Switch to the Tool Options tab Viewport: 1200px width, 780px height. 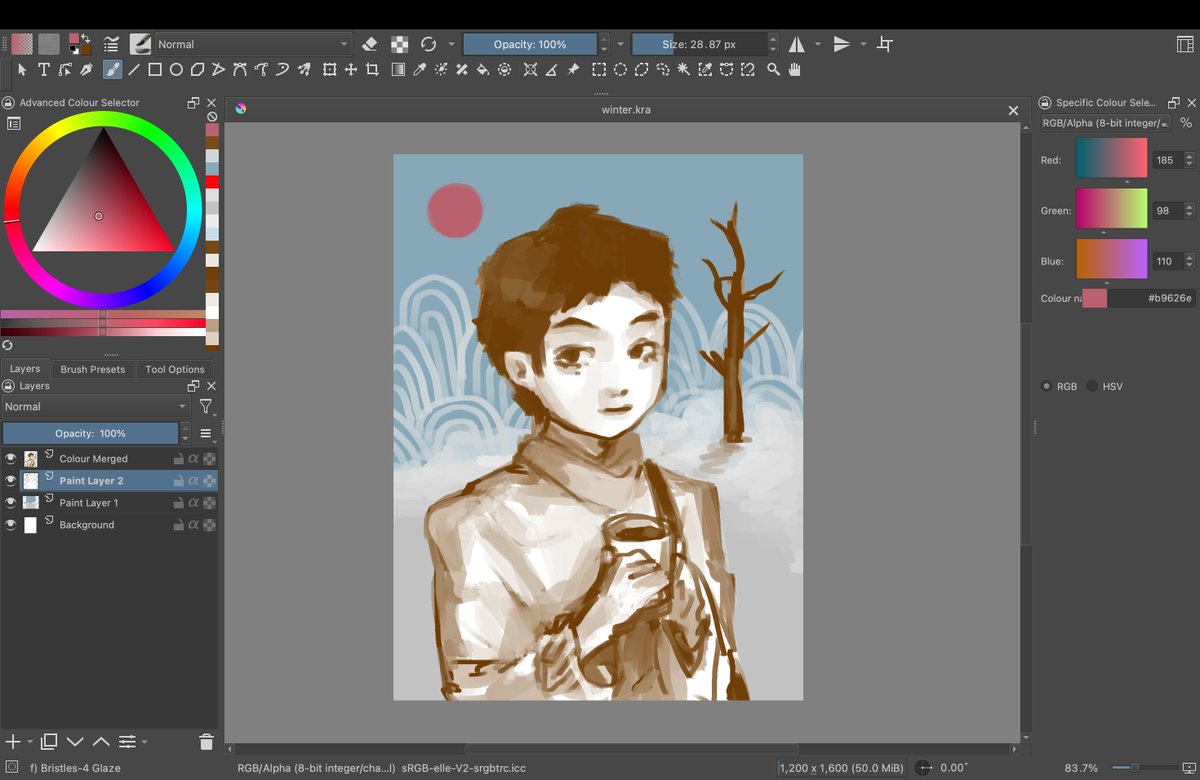(175, 369)
